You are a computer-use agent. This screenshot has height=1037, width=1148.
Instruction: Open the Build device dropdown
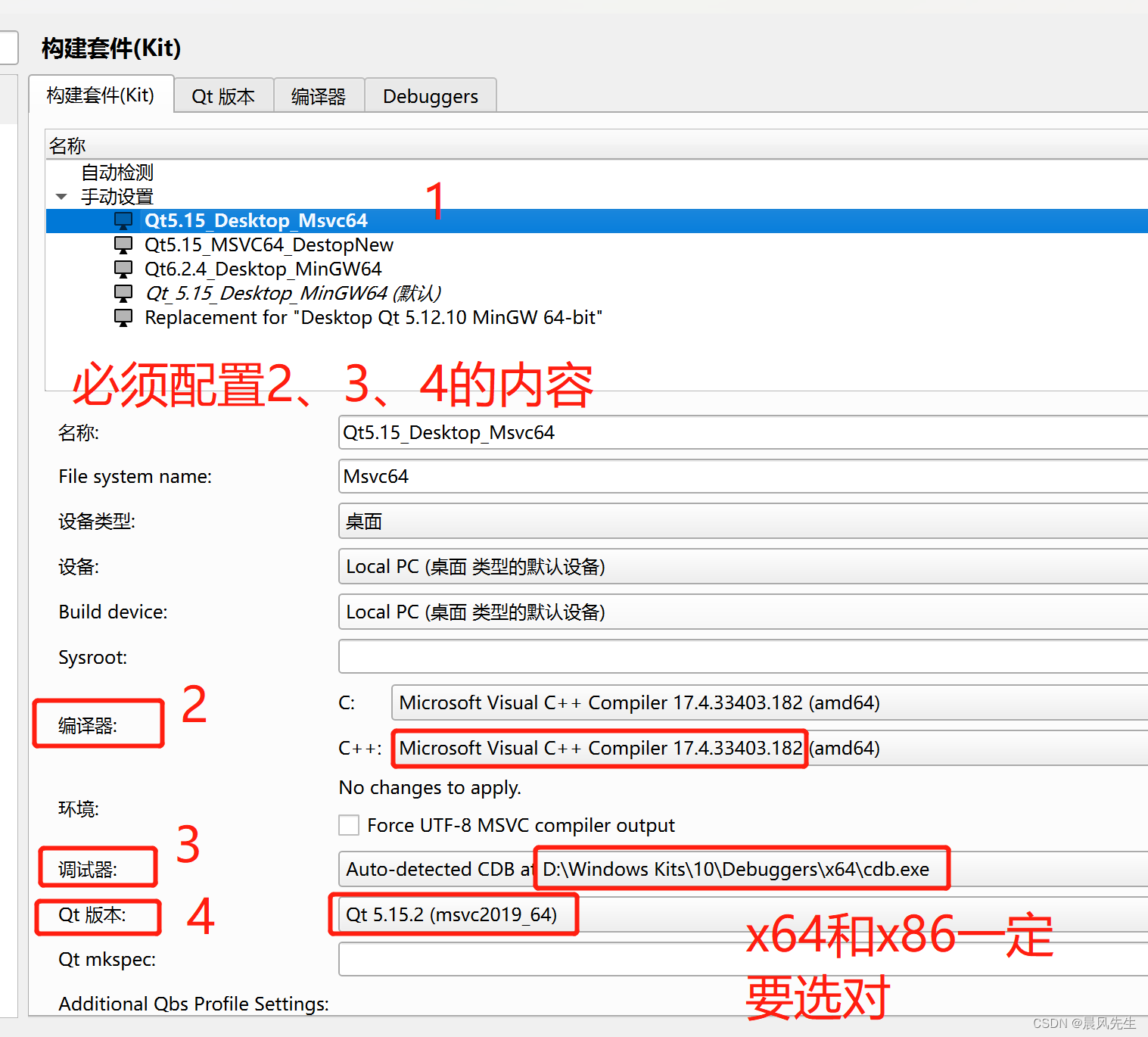pos(743,612)
